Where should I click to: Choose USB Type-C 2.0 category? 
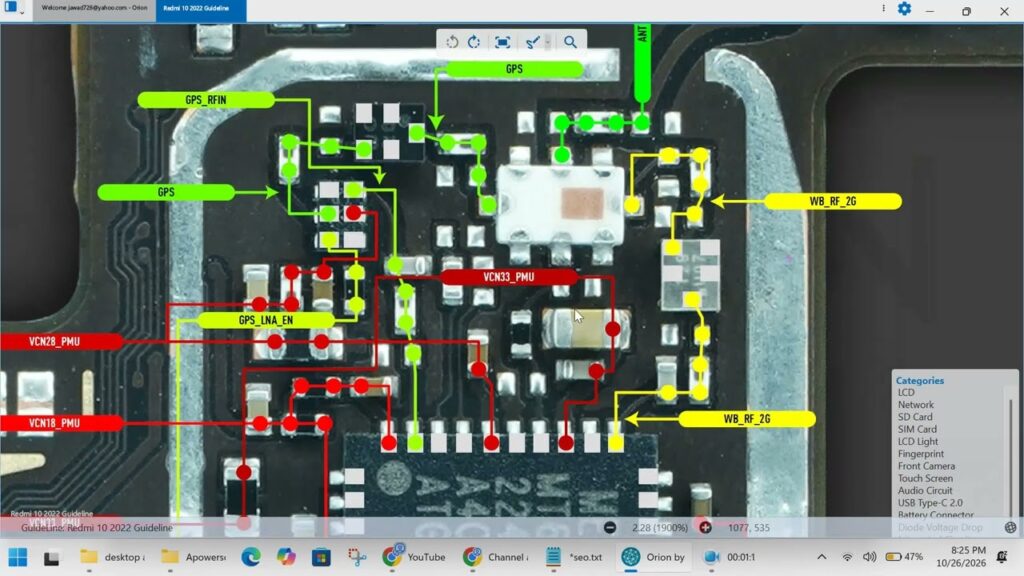(930, 503)
